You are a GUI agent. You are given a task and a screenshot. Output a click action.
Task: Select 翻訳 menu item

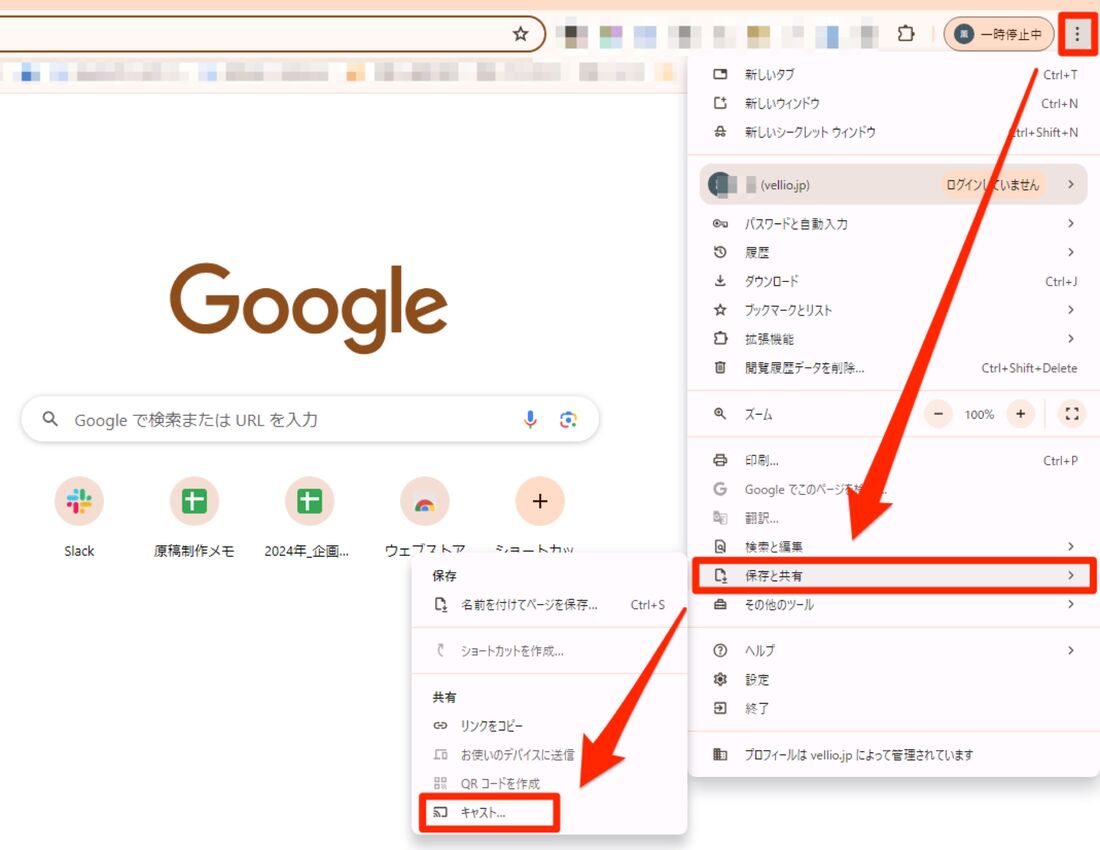893,518
